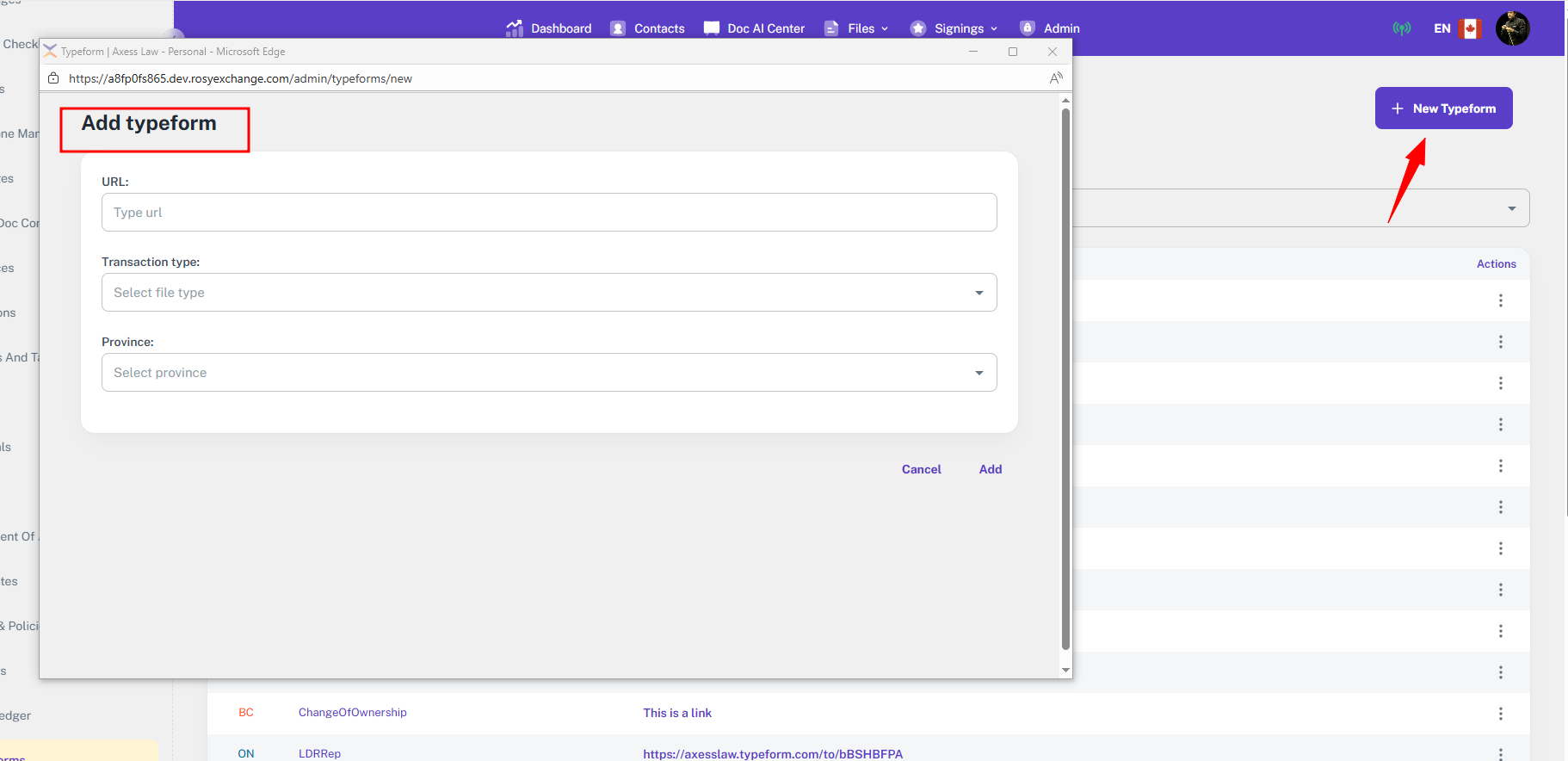Open the user profile avatar
The image size is (1568, 761).
[1512, 28]
